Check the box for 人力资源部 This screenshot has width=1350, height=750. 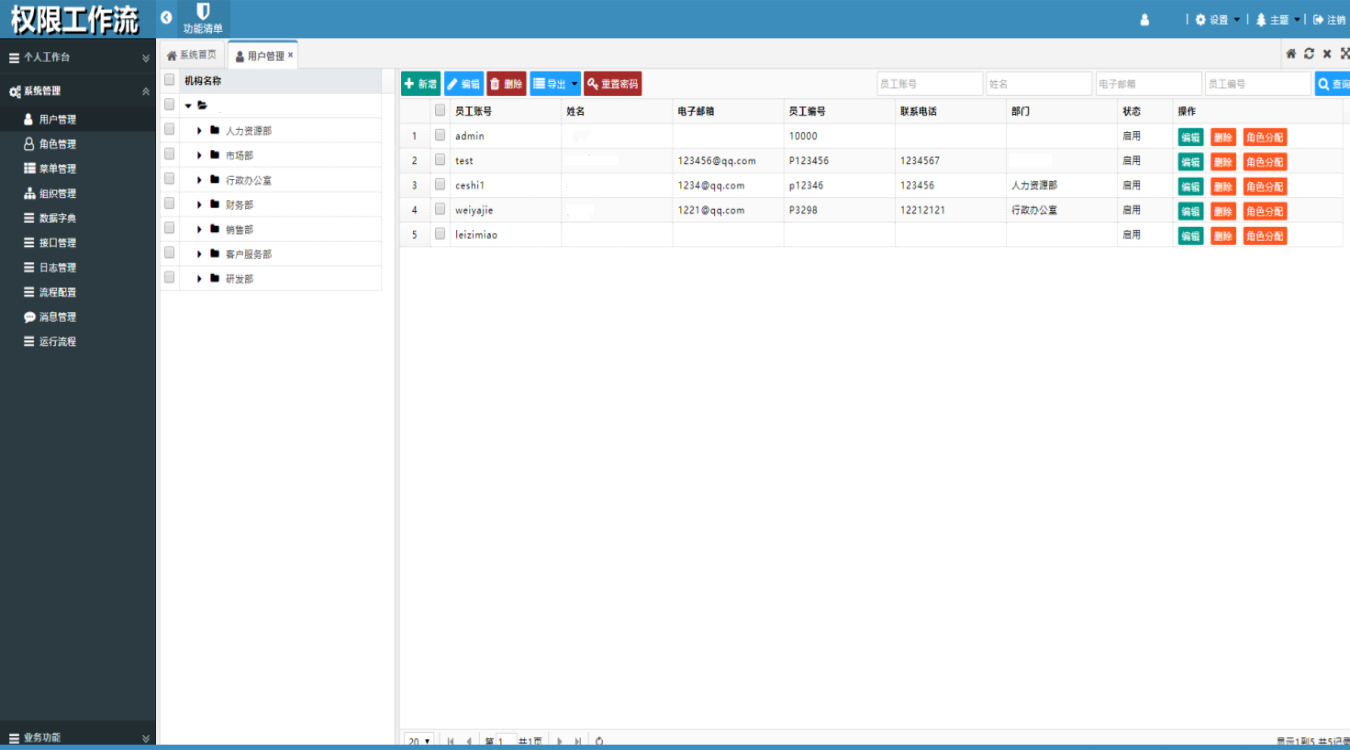coord(169,129)
